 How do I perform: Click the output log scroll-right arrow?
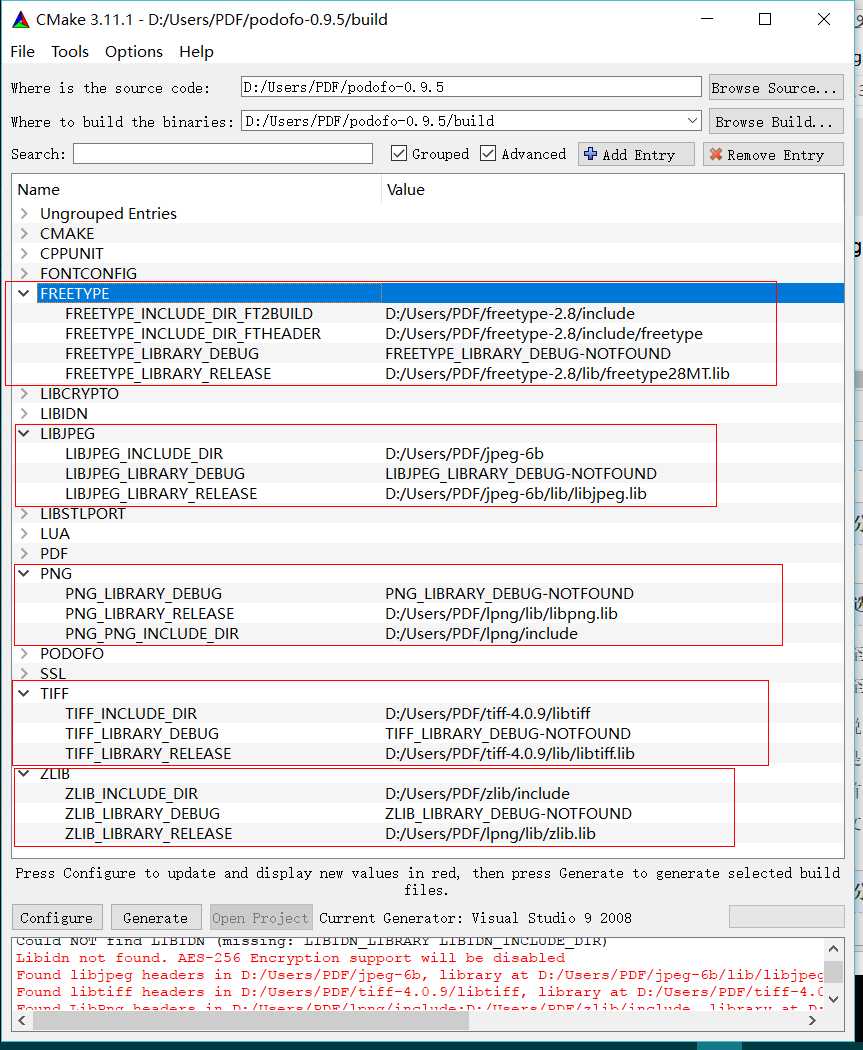(812, 1021)
